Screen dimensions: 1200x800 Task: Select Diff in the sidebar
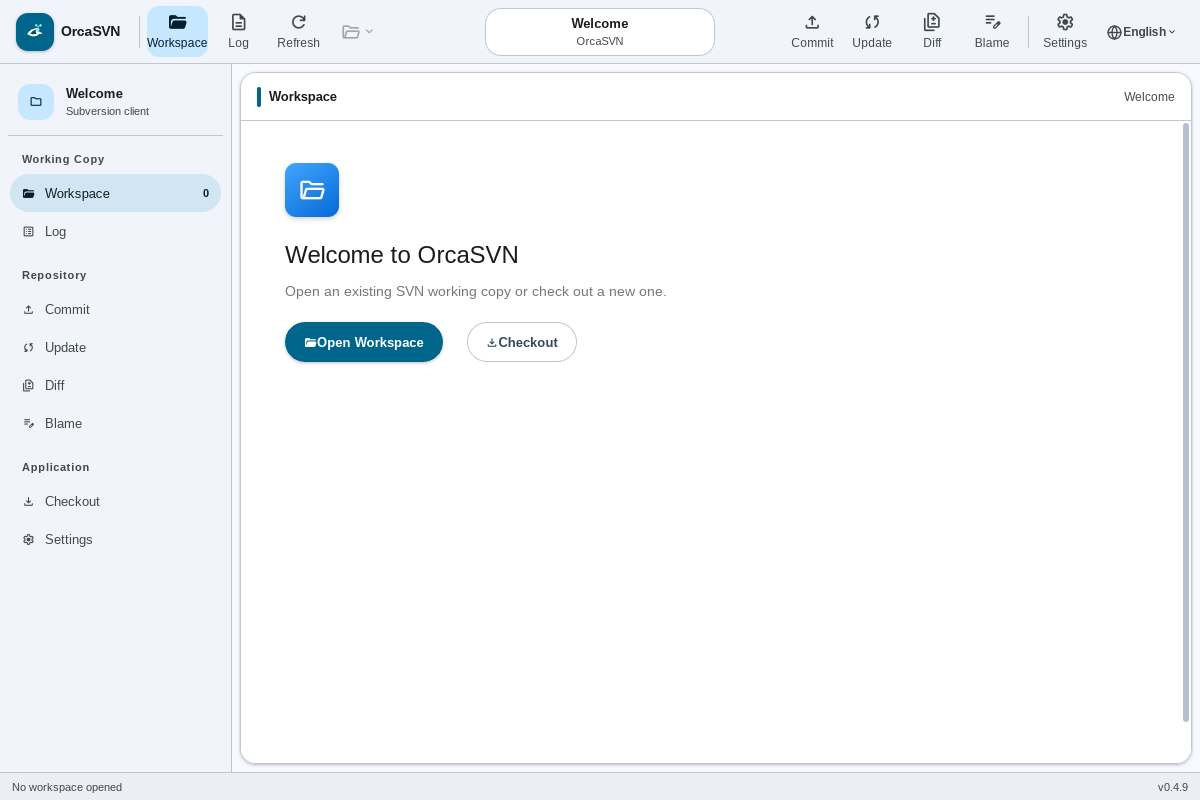click(115, 385)
